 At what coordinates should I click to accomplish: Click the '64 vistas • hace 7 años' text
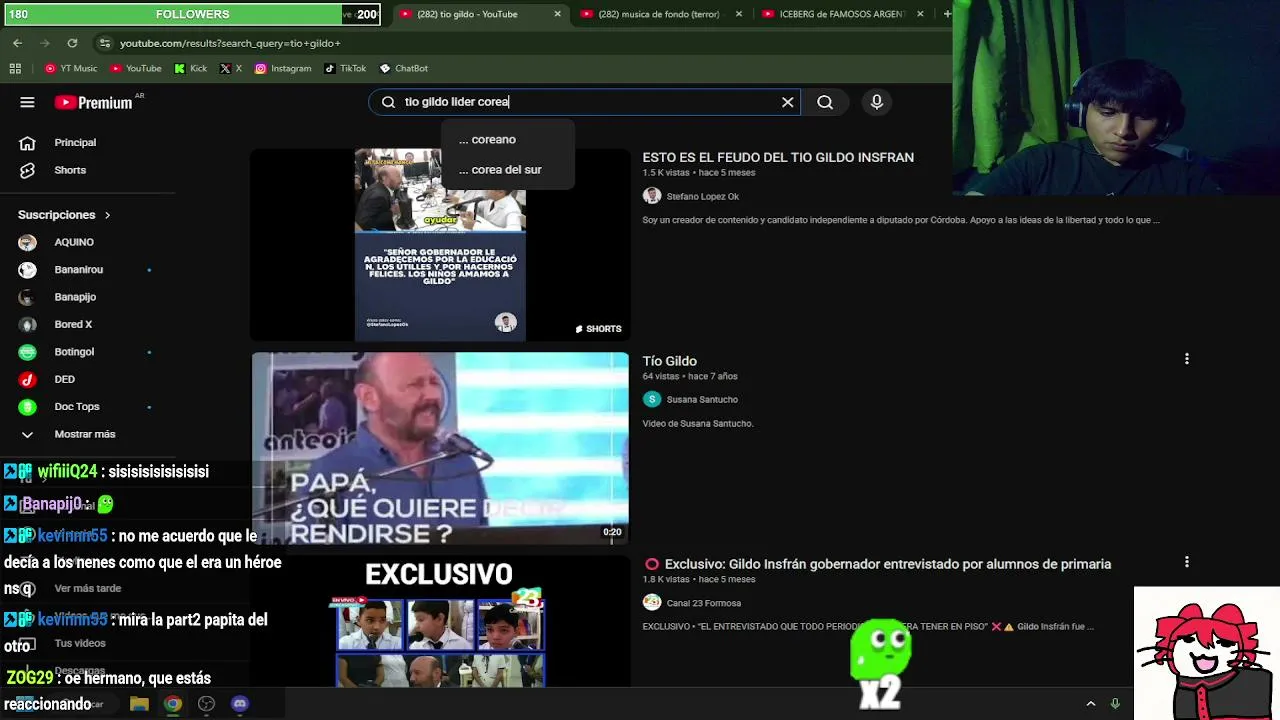(x=690, y=376)
